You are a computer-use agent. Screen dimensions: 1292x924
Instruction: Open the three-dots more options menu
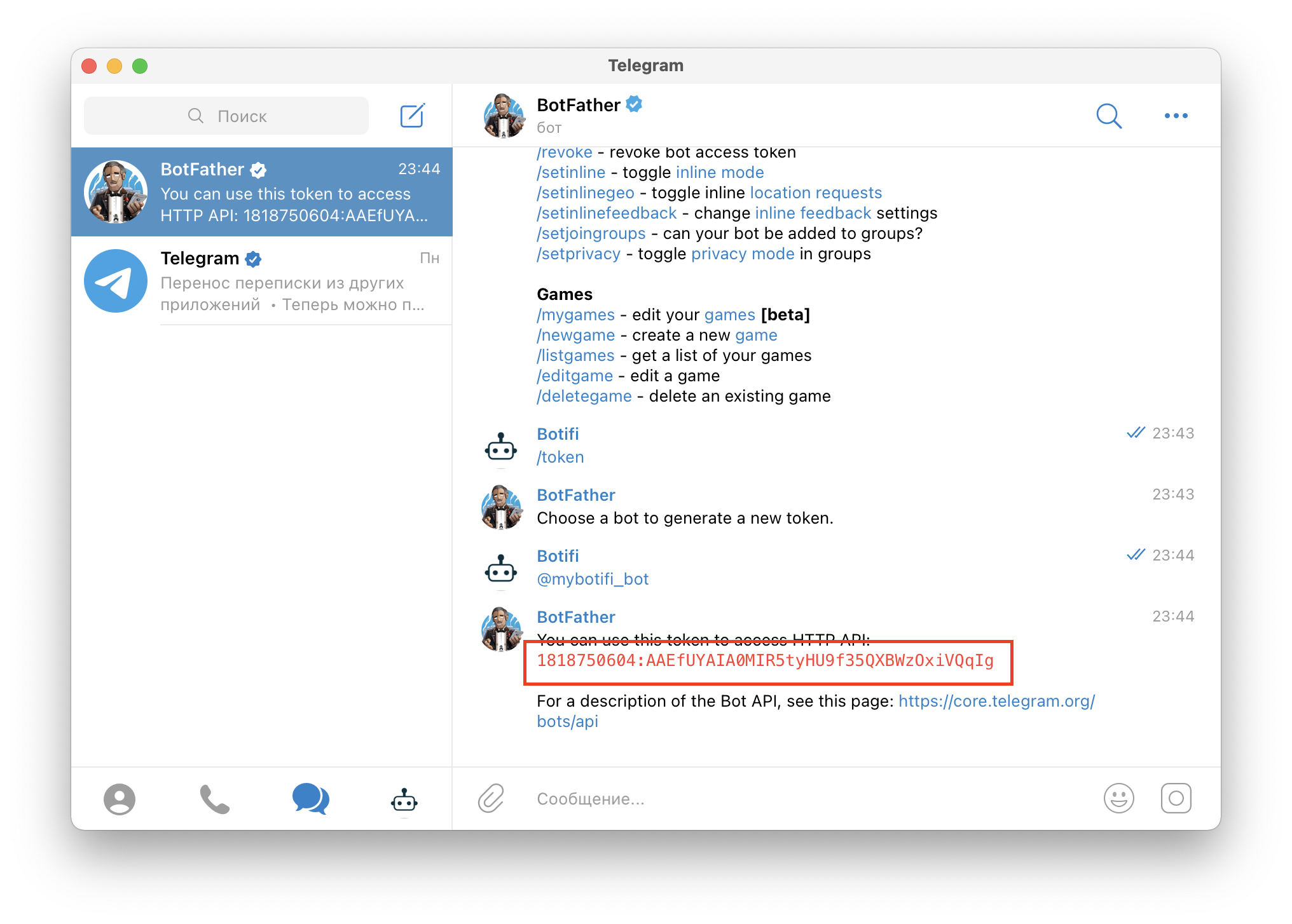(1176, 116)
